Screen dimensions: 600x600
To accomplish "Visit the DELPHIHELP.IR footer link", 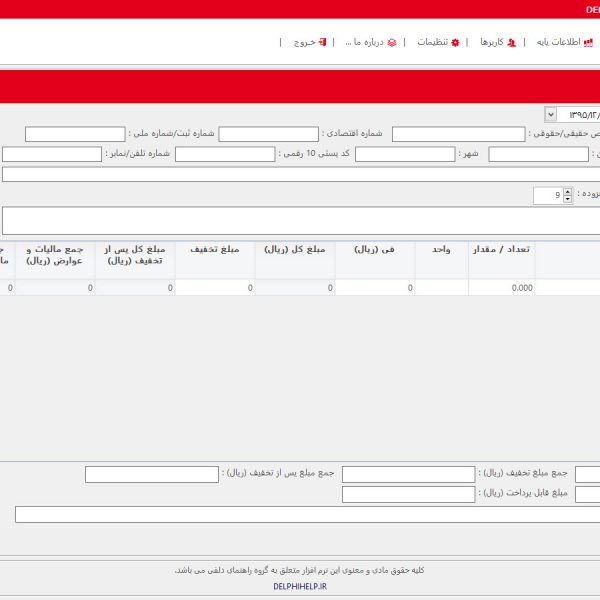I will [300, 586].
